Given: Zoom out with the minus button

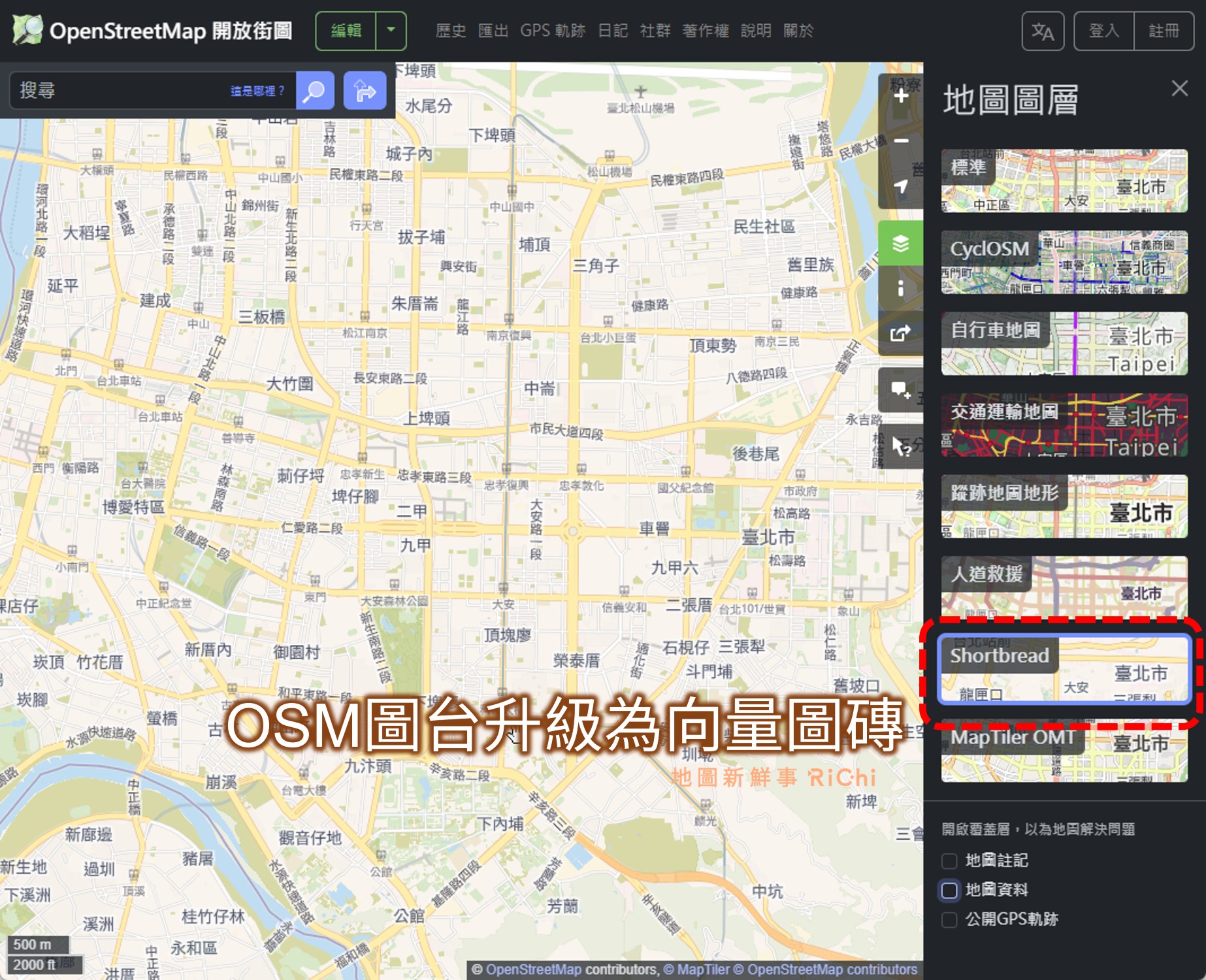Looking at the screenshot, I should tap(901, 140).
